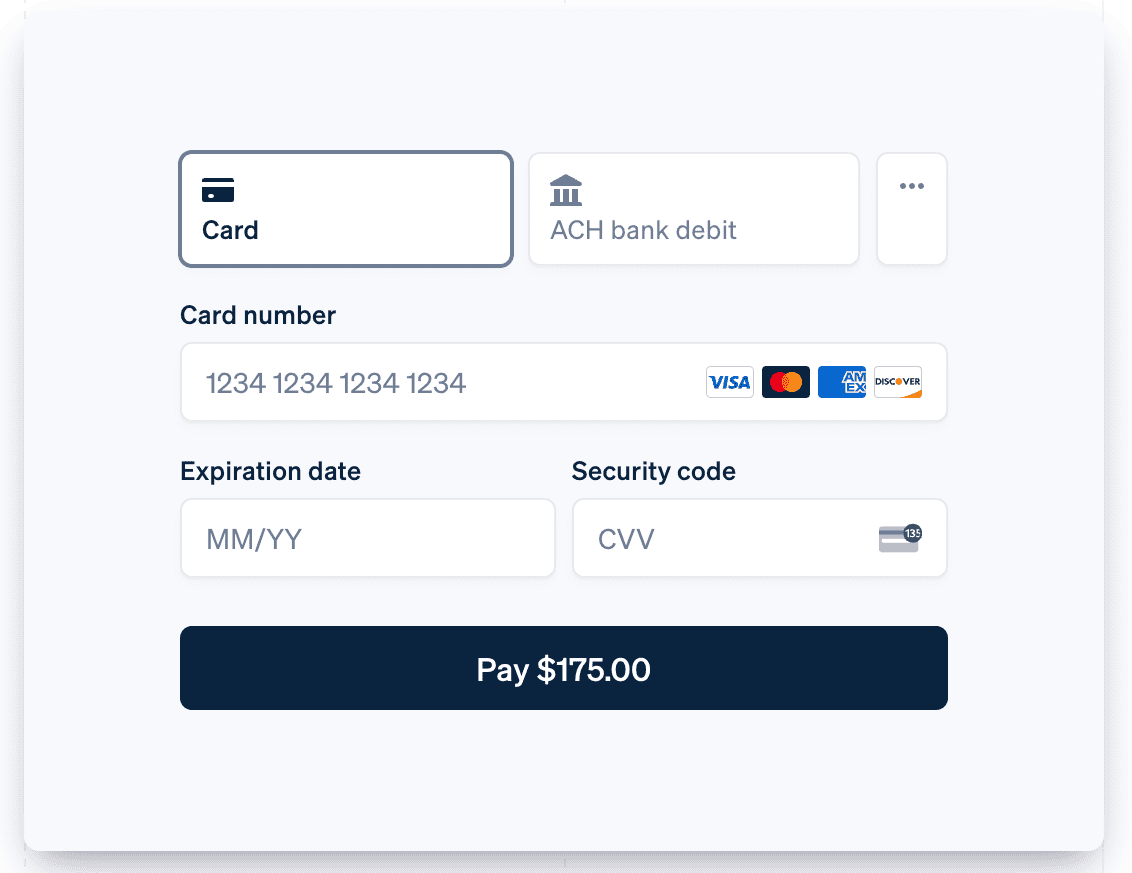Switch to ACH bank debit payment
Viewport: 1132px width, 873px height.
[693, 208]
